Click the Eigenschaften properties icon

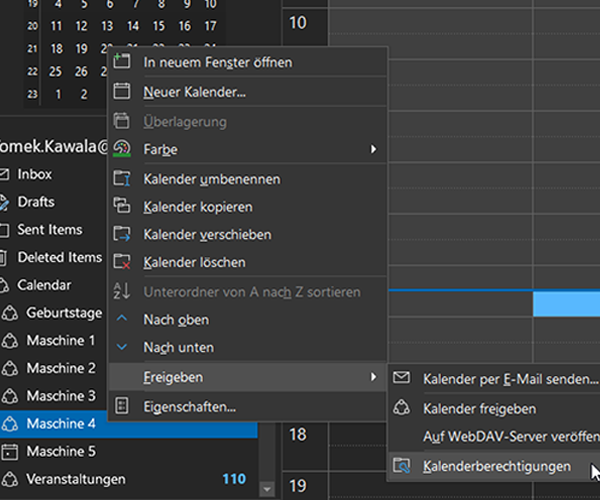tap(123, 406)
